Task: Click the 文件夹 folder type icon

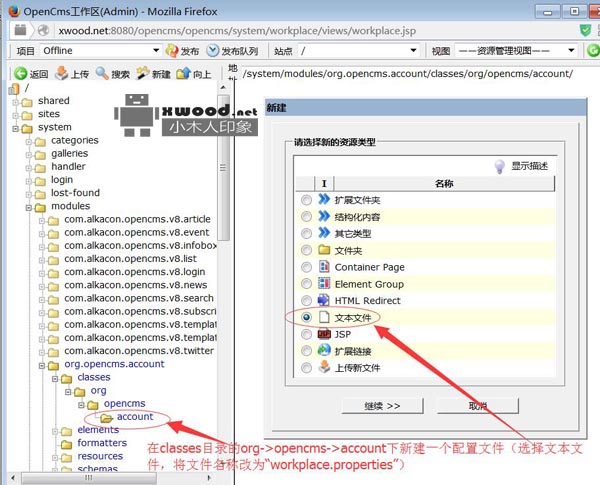Action: [324, 250]
